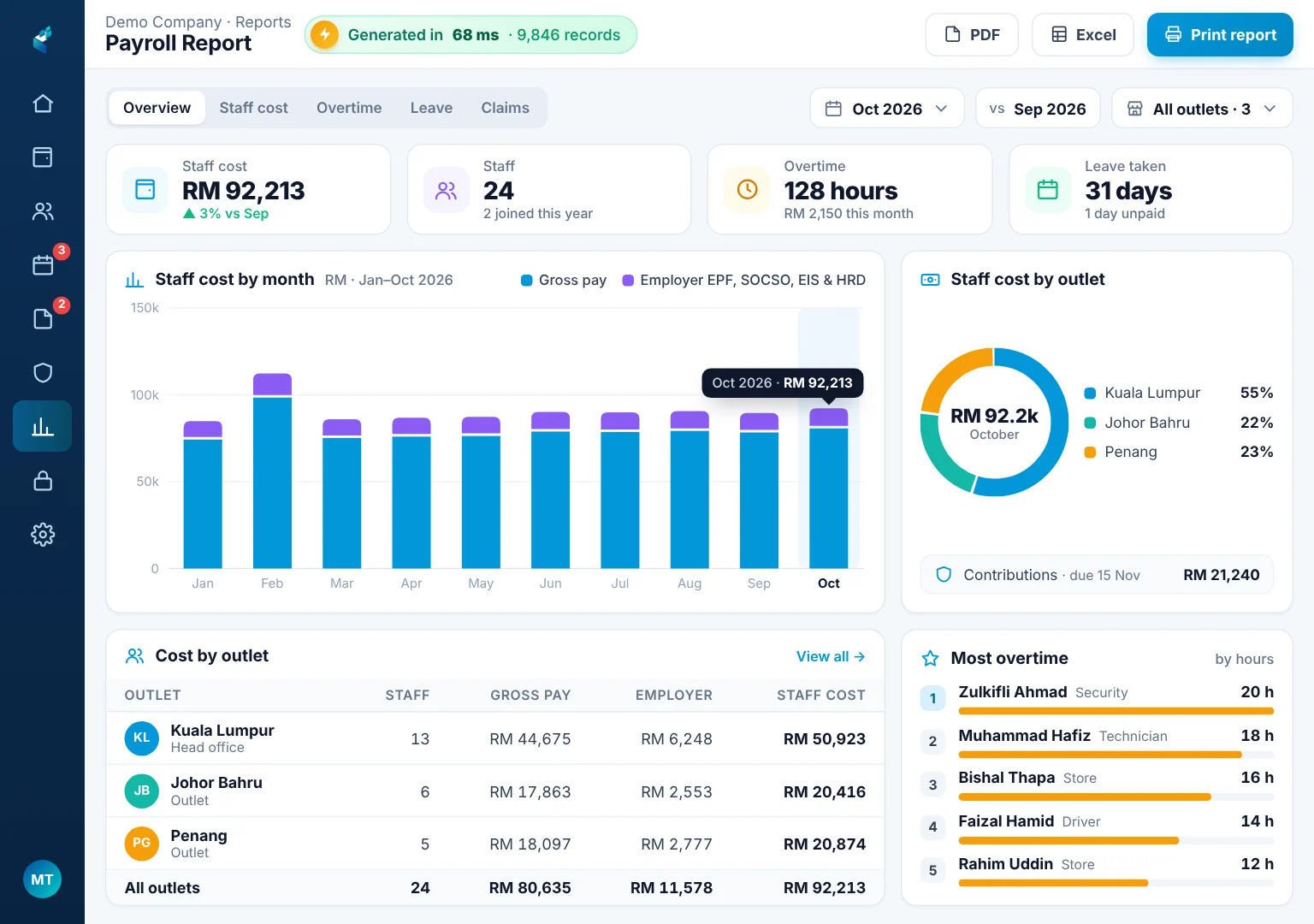Toggle the Gross pay legend swatch
This screenshot has width=1314, height=924.
pos(527,281)
